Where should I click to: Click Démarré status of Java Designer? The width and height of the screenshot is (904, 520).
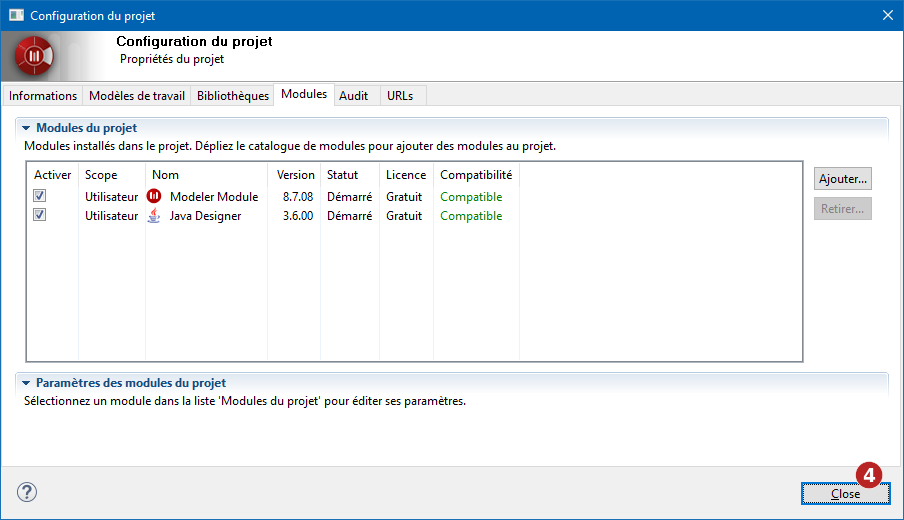tap(349, 216)
